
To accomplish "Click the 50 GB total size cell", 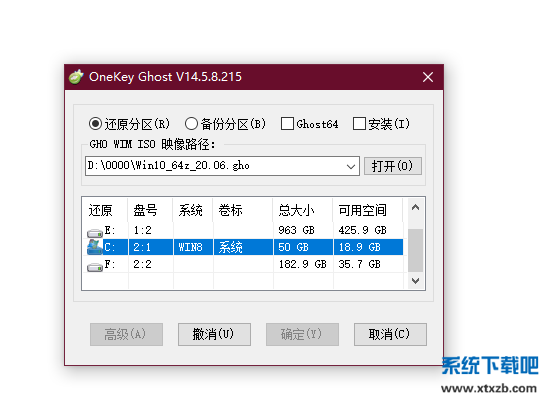I will pyautogui.click(x=293, y=247).
